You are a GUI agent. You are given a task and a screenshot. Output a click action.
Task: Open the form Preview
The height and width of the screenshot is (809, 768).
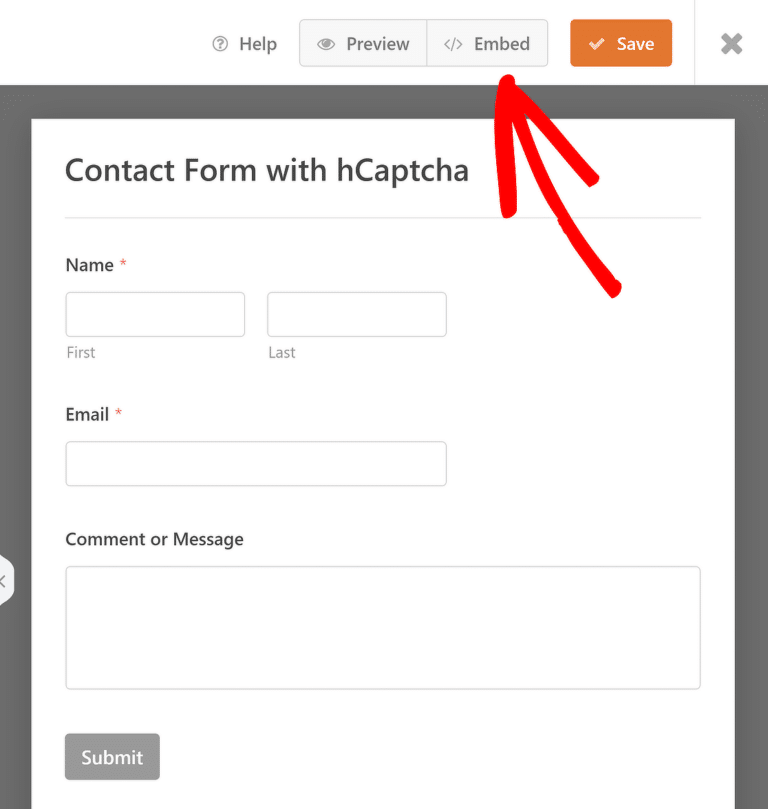point(362,43)
